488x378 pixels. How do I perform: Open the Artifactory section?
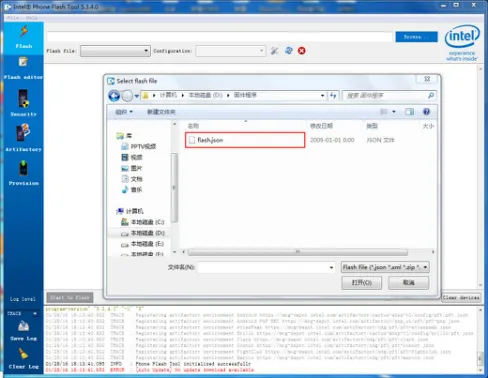24,137
